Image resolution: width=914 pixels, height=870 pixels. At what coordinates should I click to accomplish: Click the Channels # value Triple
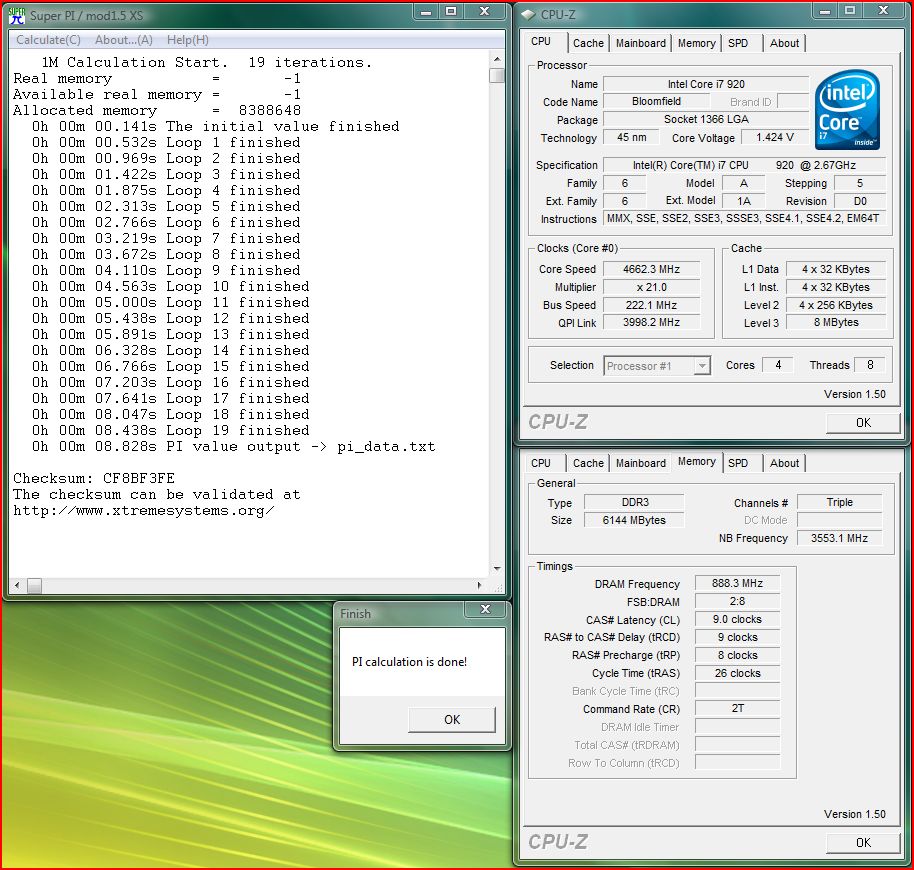coord(839,502)
